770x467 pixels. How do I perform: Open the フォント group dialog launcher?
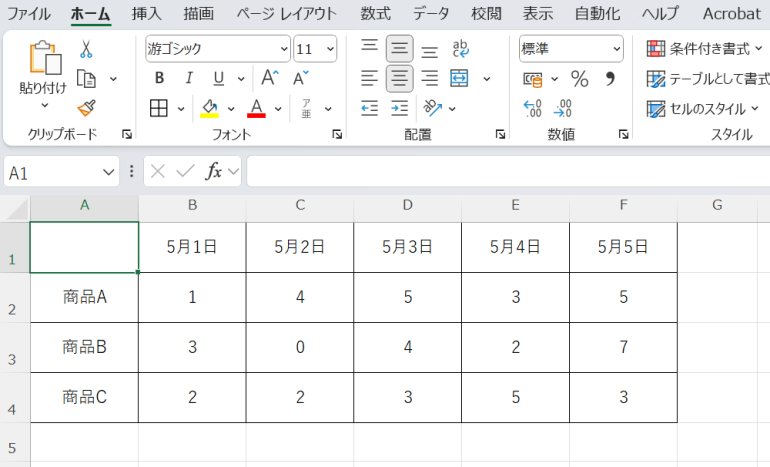click(337, 134)
